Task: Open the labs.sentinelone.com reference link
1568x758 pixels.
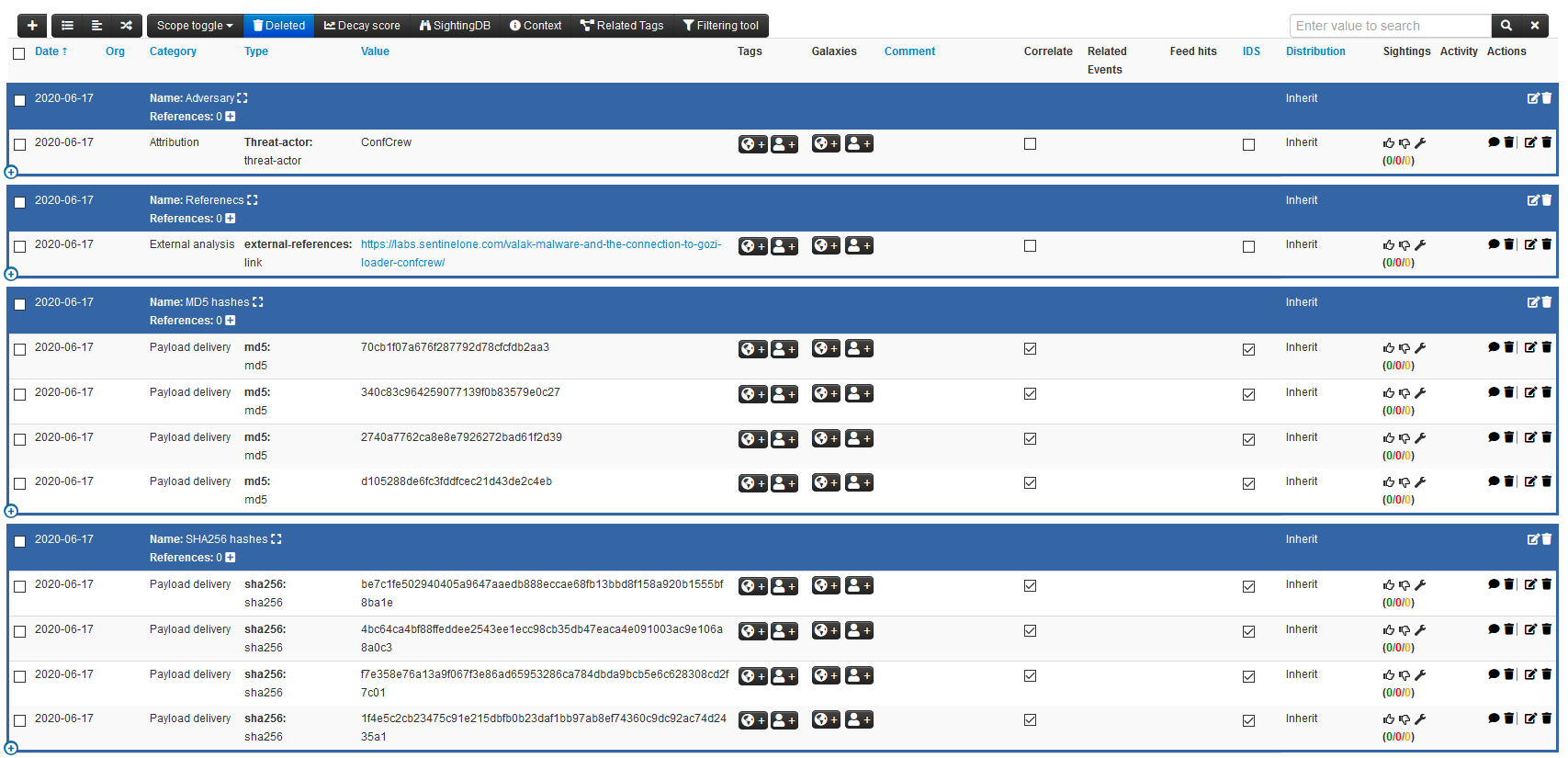Action: [x=540, y=244]
